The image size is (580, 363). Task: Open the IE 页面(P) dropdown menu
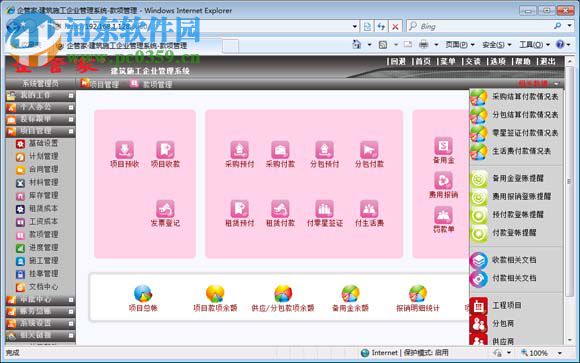(x=460, y=45)
